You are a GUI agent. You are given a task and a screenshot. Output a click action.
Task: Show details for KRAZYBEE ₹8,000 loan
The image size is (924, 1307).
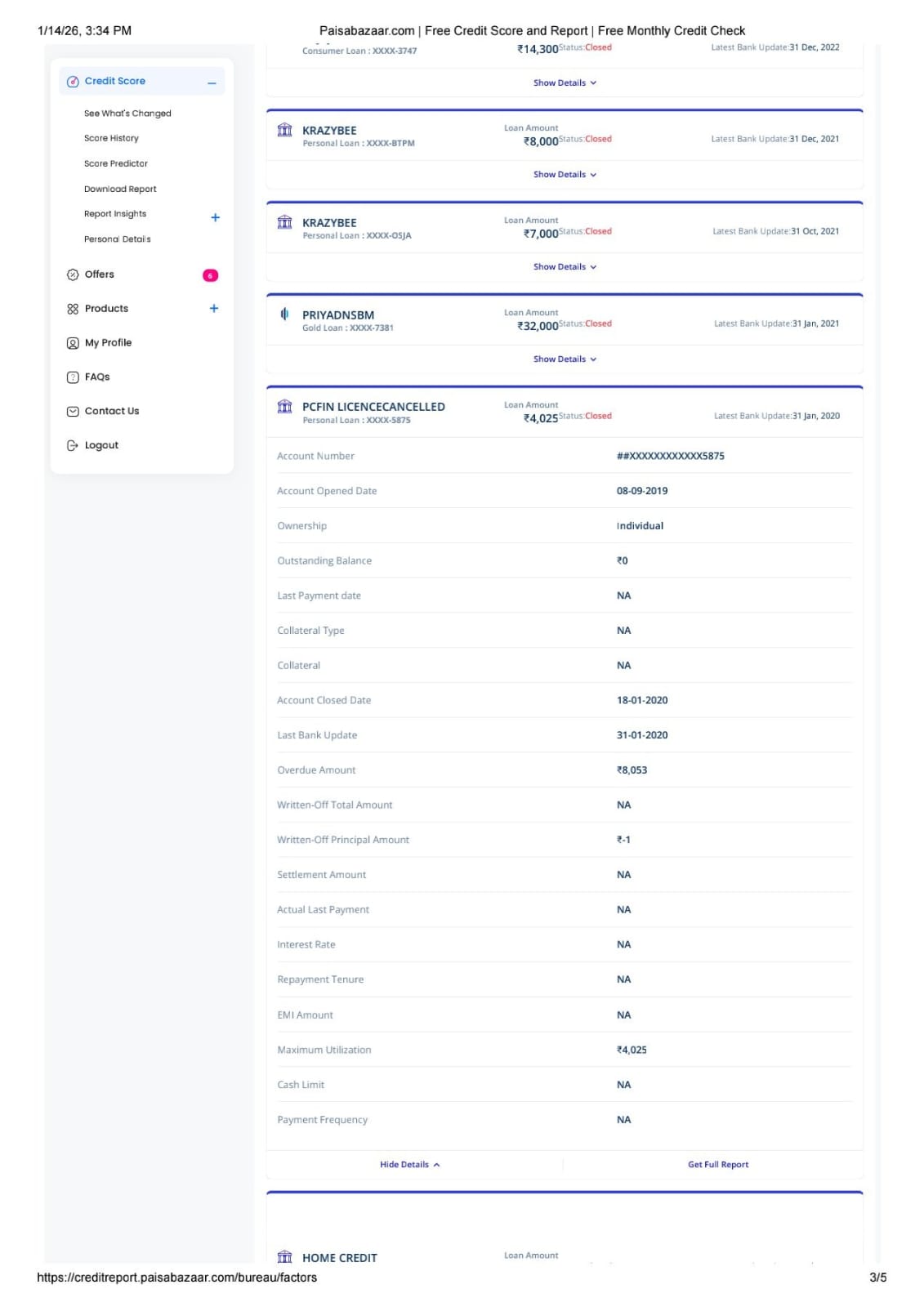[x=565, y=175]
